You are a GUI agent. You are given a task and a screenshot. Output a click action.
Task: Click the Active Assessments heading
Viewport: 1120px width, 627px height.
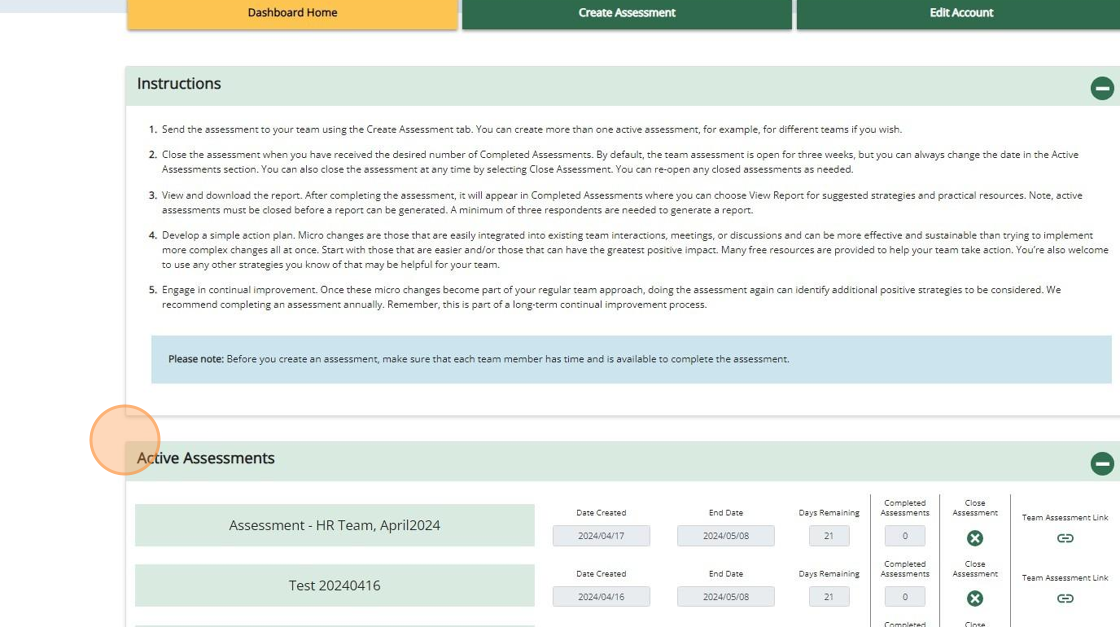click(x=206, y=458)
